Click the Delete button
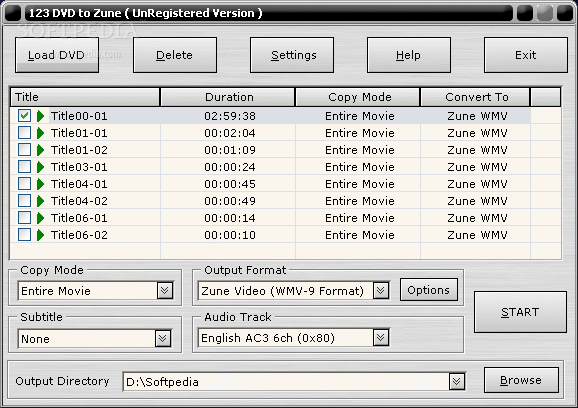Screen dimensions: 578x408 (x=175, y=55)
